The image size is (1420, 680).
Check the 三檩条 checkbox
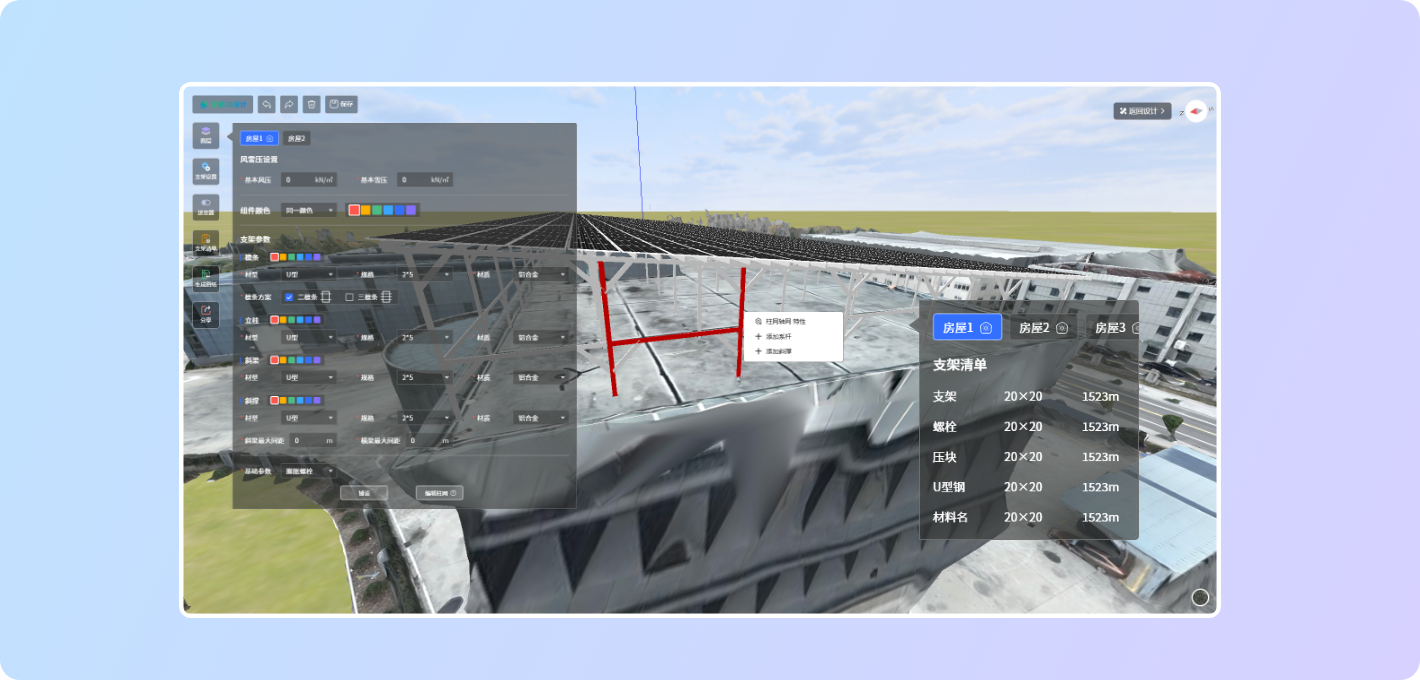point(349,297)
